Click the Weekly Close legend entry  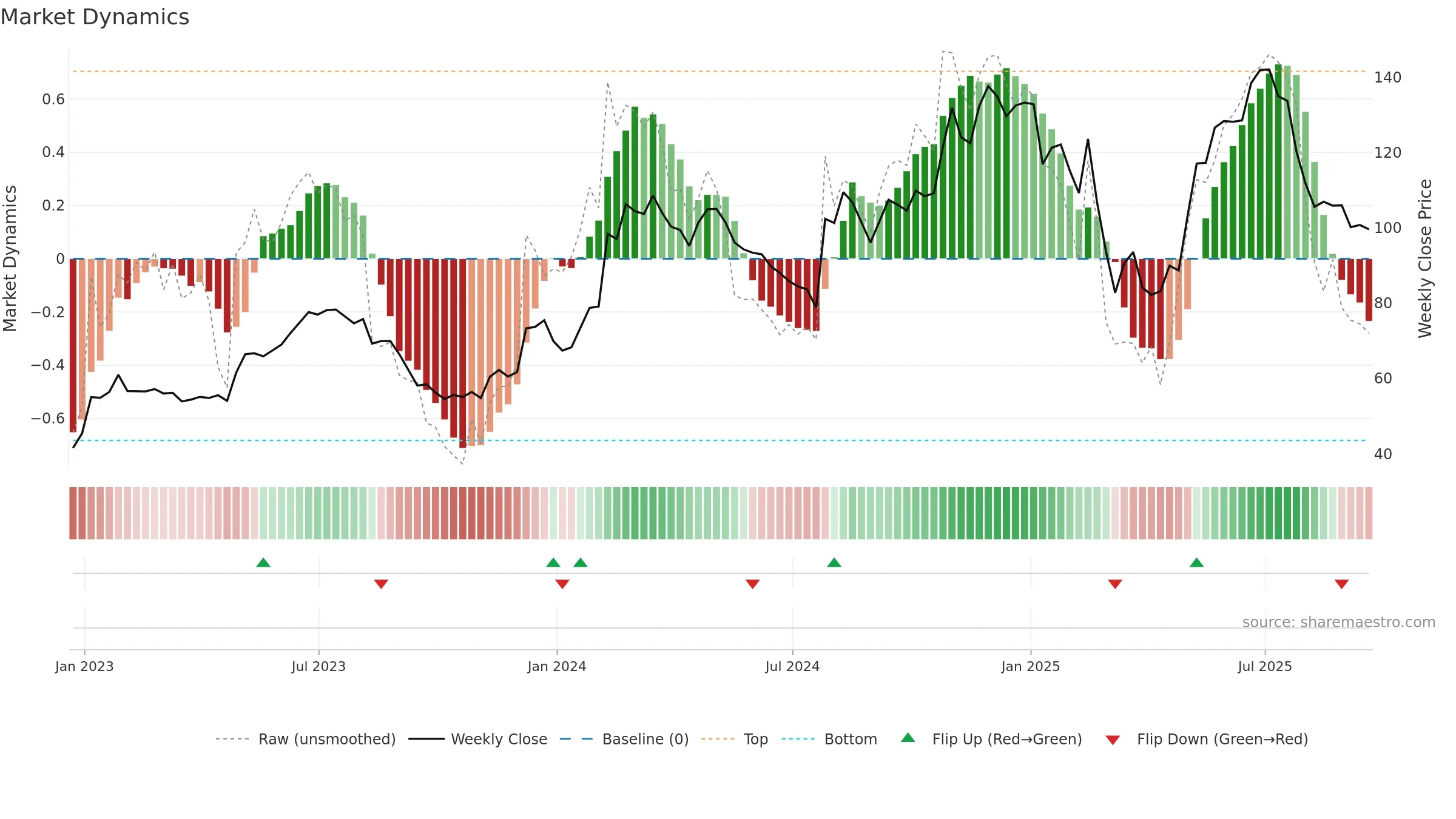pos(478,739)
